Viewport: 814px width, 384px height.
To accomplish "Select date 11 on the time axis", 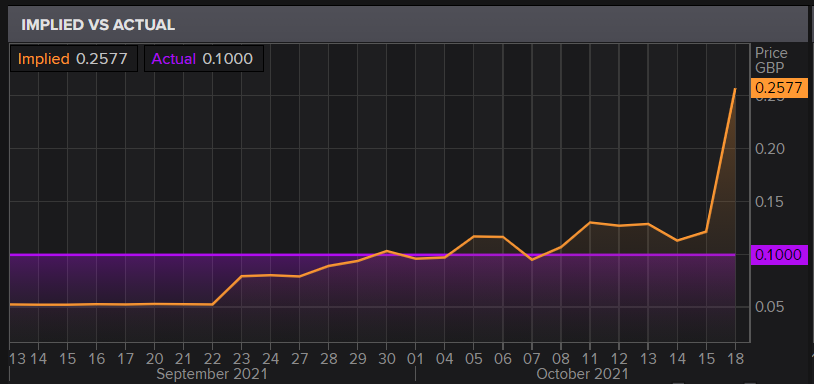I will [x=590, y=359].
